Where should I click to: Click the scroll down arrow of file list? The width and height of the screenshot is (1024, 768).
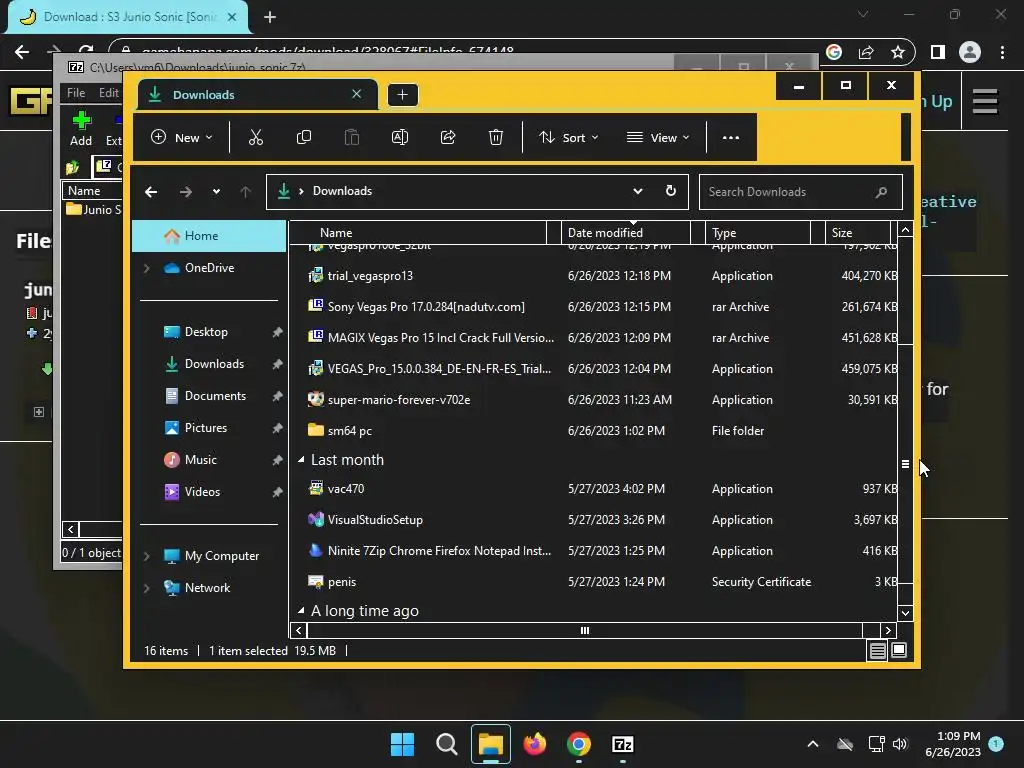click(905, 613)
